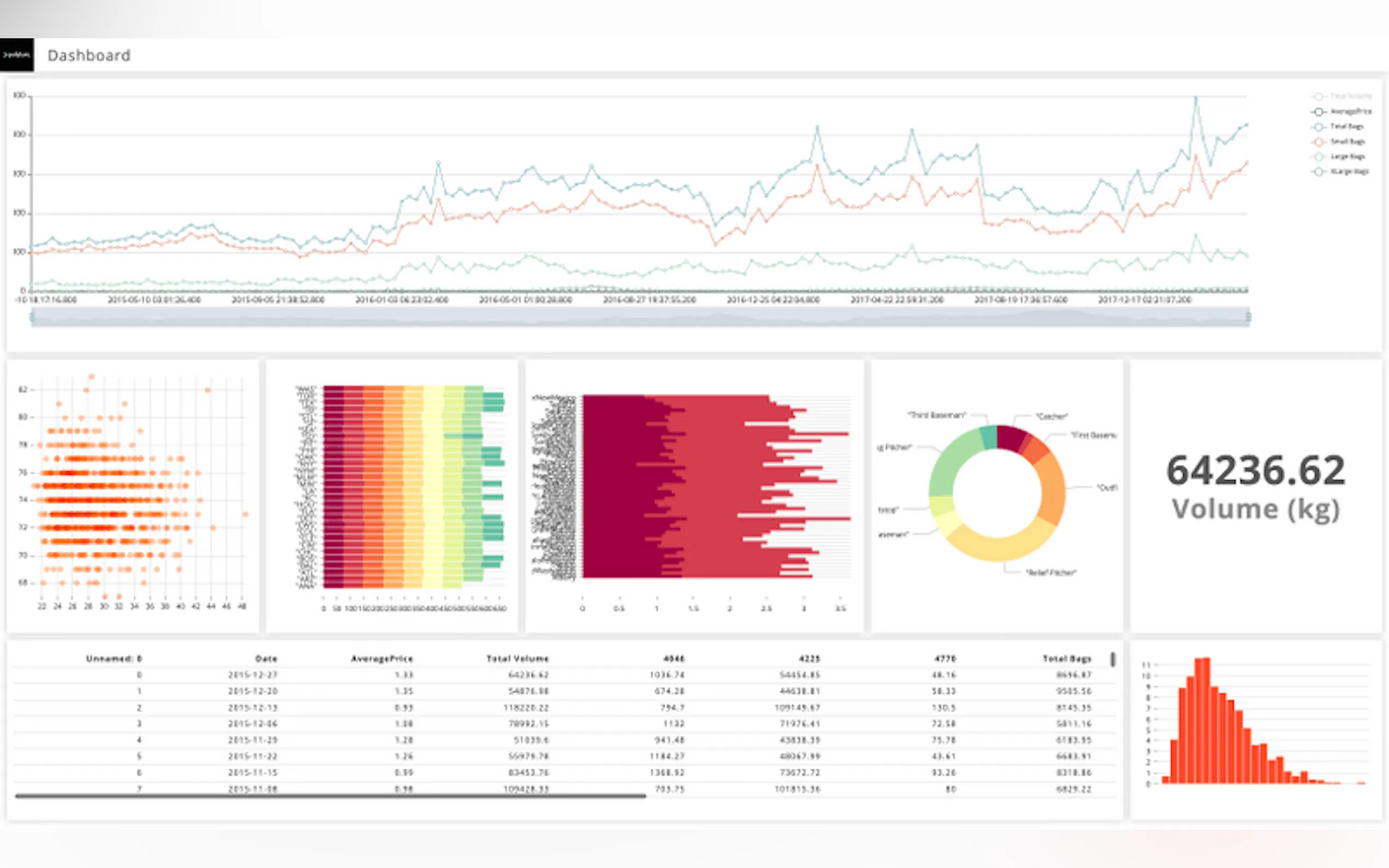1389x868 pixels.
Task: Hide the Total Bags legend series
Action: (x=1318, y=127)
